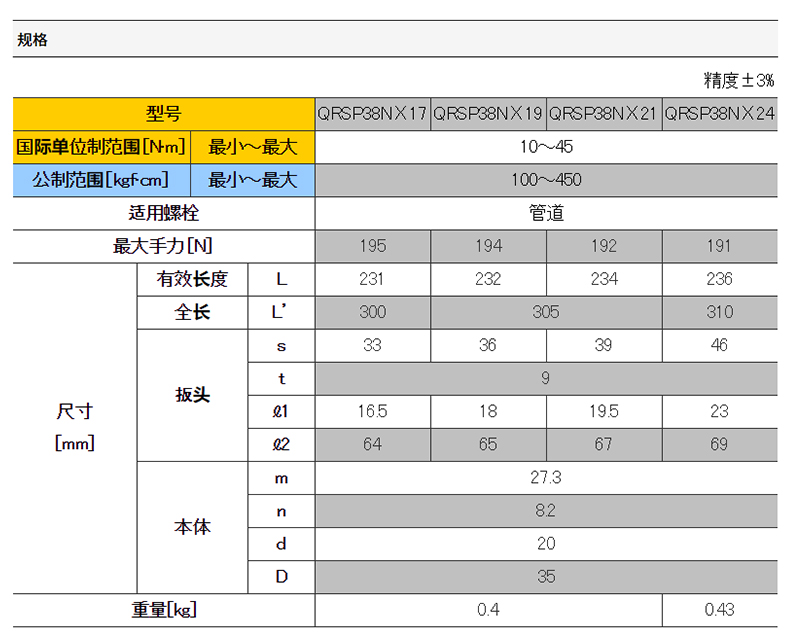This screenshot has height=642, width=790.
Task: Click hand force value 195
Action: point(373,246)
